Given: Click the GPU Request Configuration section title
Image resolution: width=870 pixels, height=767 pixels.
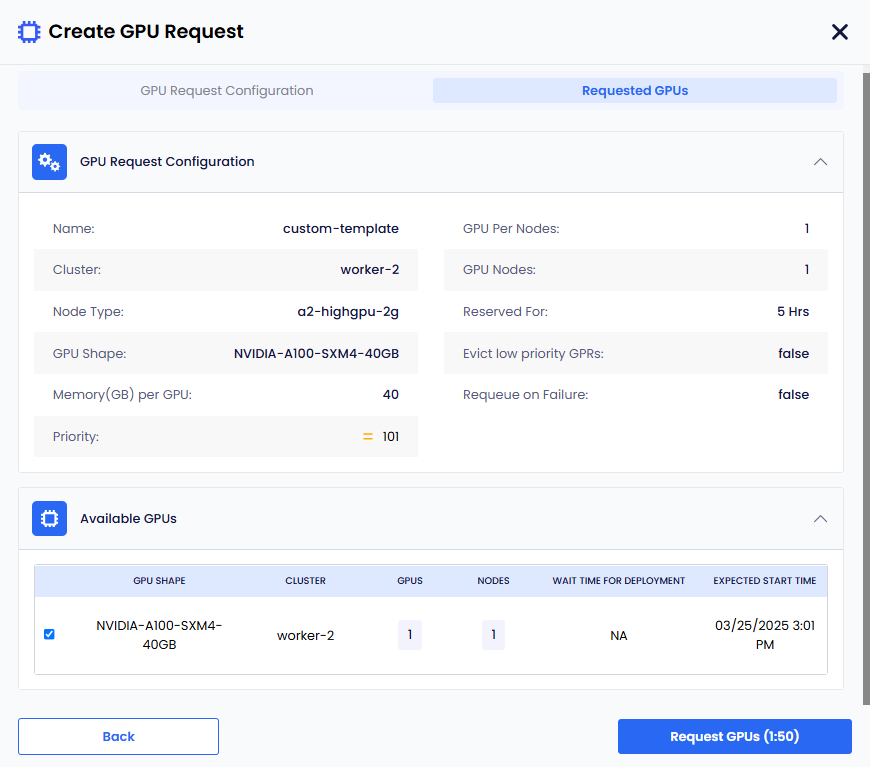Looking at the screenshot, I should click(x=167, y=162).
